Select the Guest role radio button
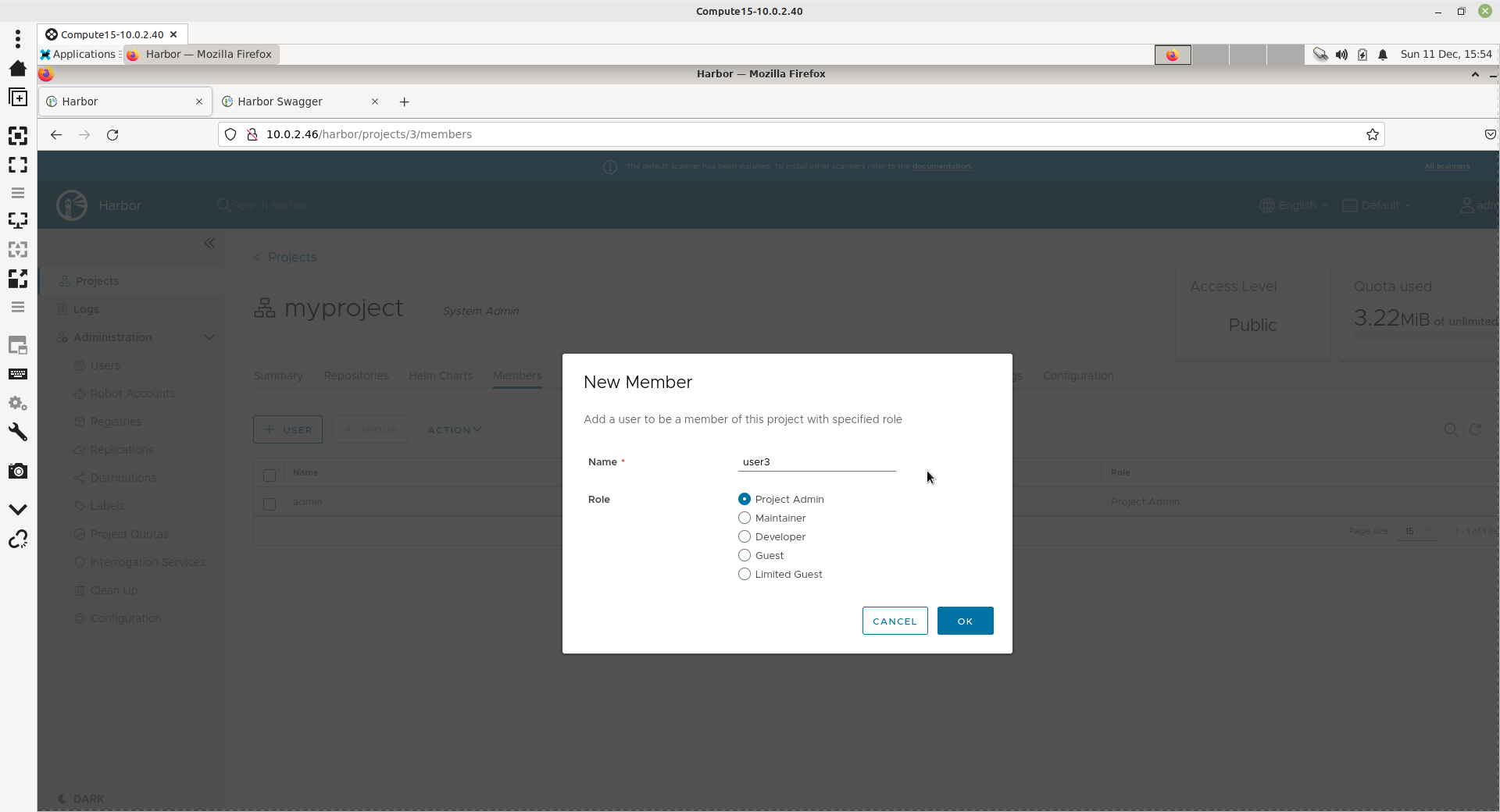The image size is (1500, 812). coord(745,555)
